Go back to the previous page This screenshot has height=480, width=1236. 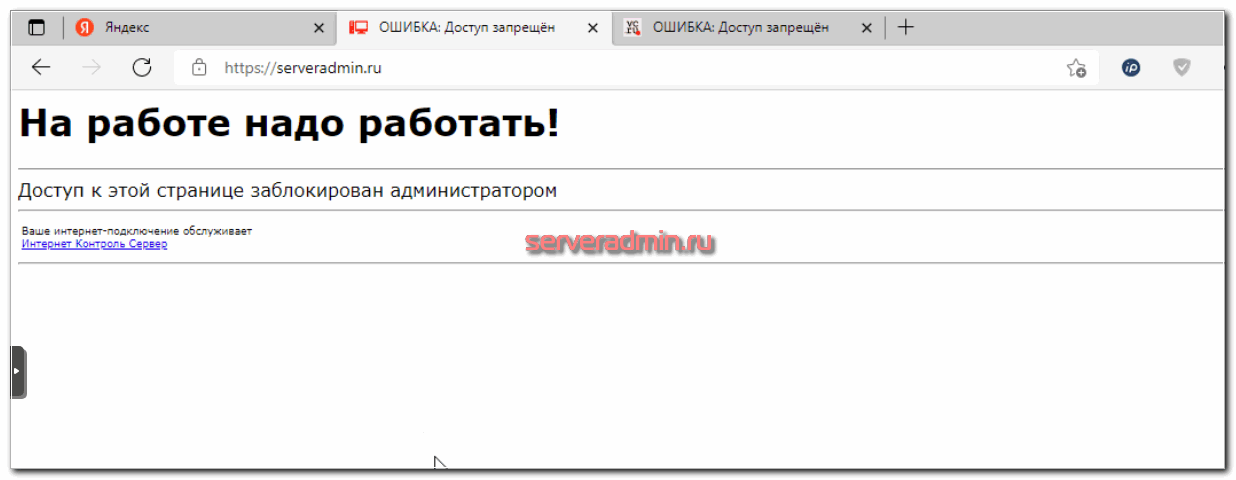[41, 68]
